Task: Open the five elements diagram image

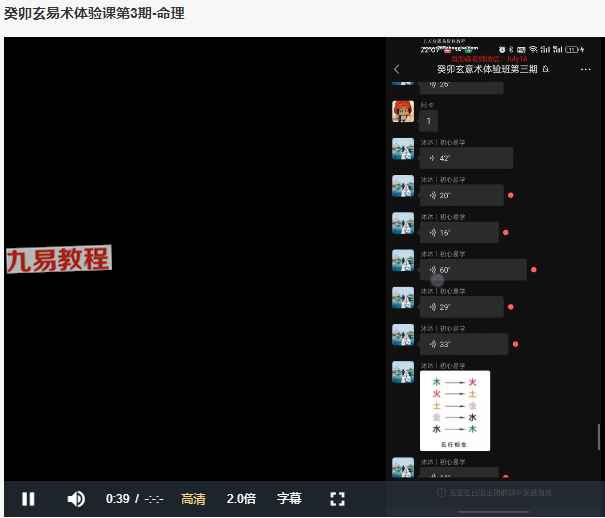Action: (455, 411)
